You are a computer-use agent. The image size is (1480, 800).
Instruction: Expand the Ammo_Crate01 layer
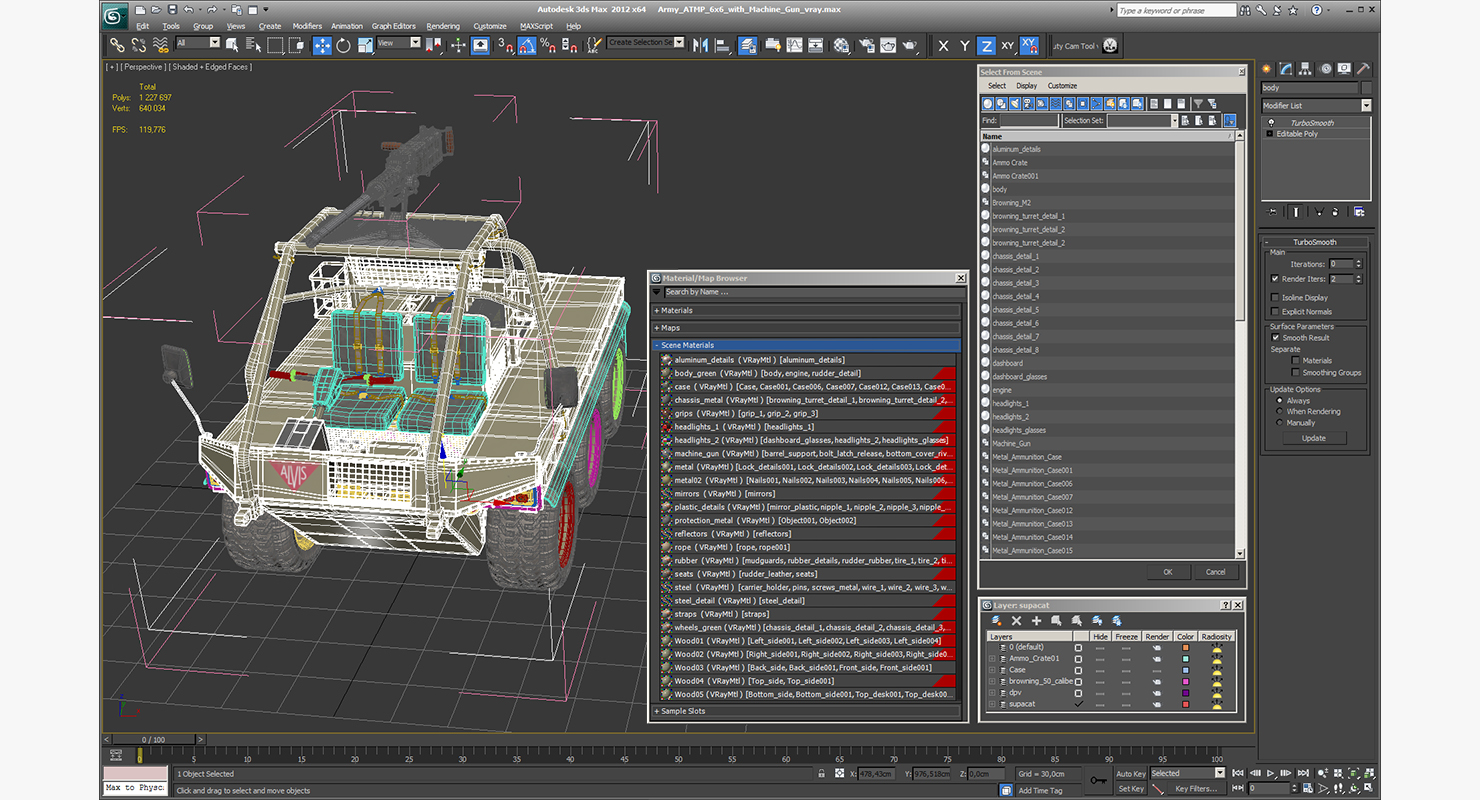click(992, 659)
